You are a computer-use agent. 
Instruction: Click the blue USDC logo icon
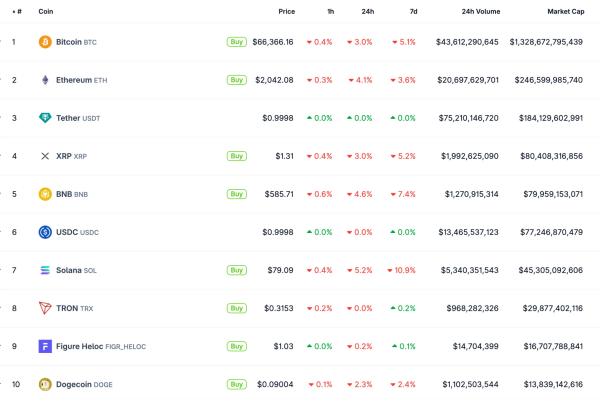click(x=44, y=232)
